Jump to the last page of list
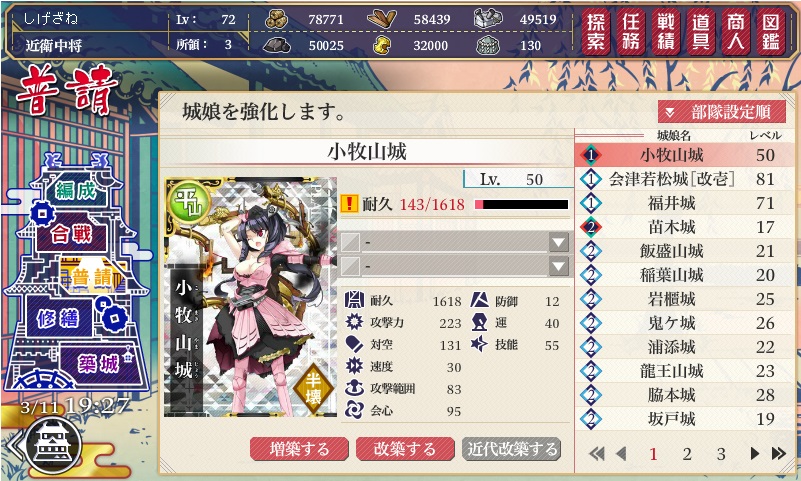801x481 pixels. click(779, 453)
